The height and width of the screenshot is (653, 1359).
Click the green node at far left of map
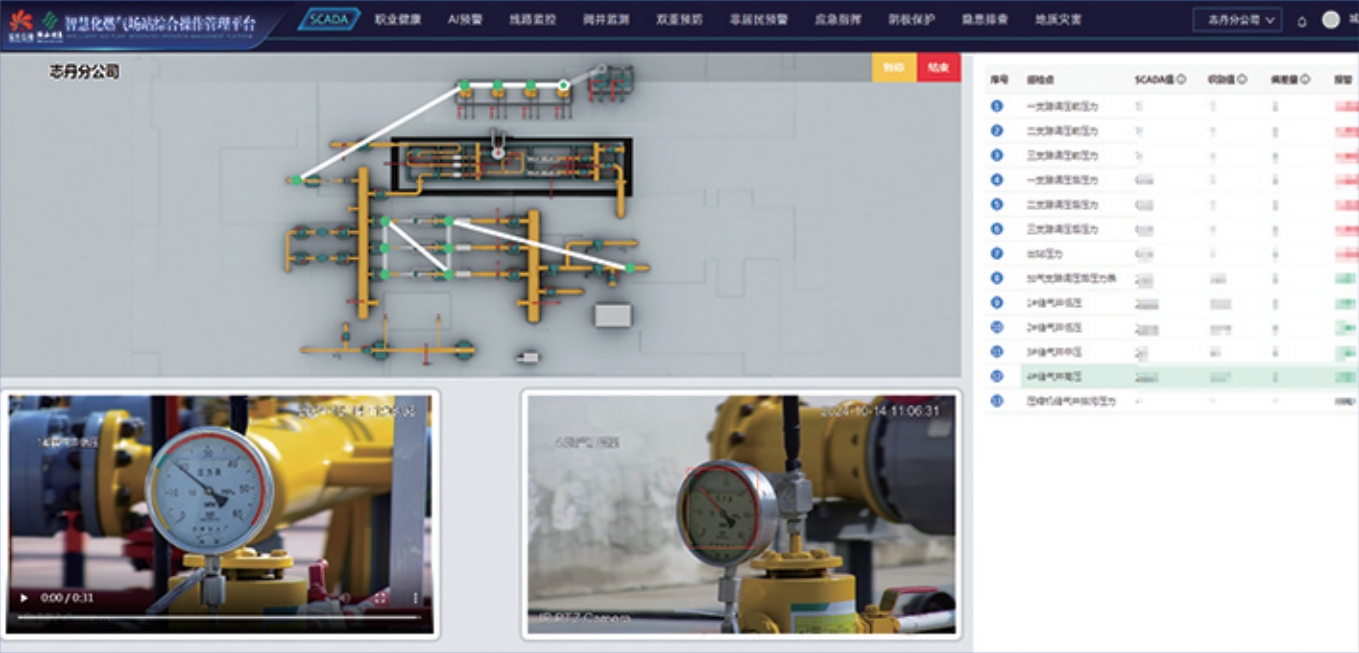297,181
